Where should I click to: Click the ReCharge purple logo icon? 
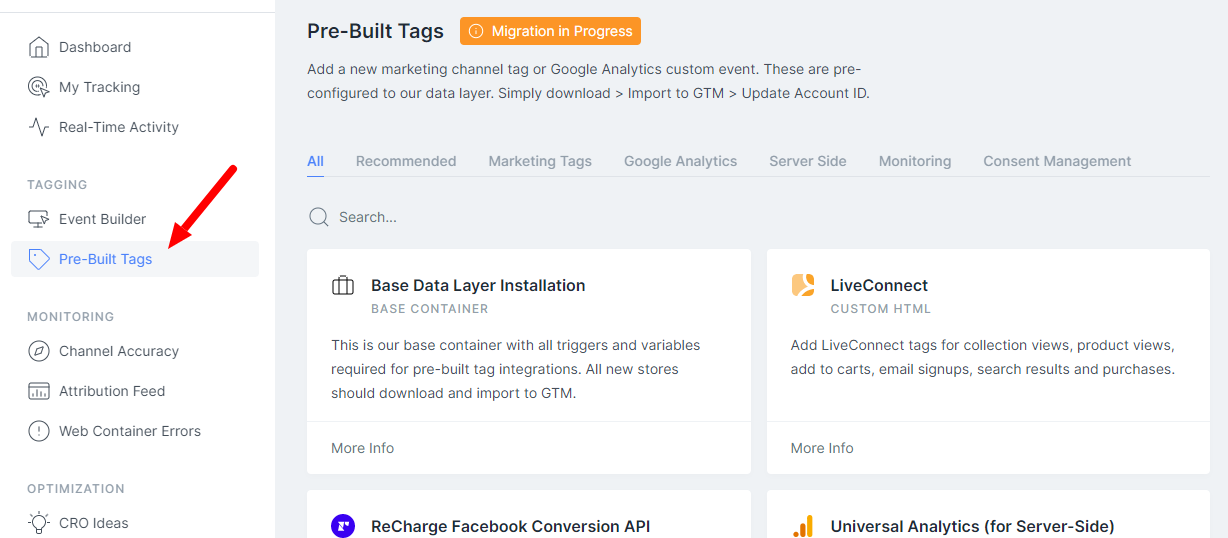point(343,526)
